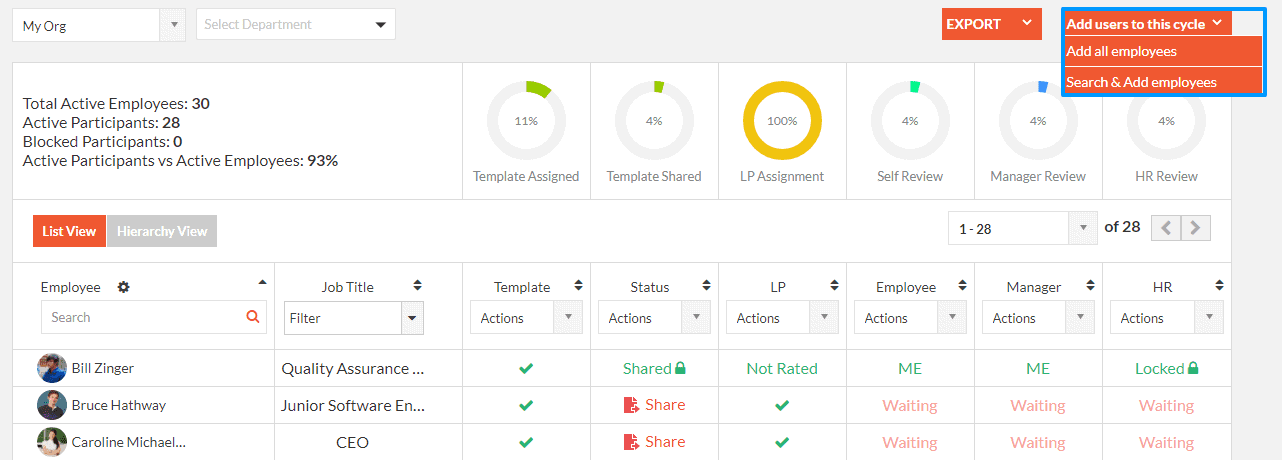Click LP checkmark in Bruce Hathway row
The width and height of the screenshot is (1282, 460).
[782, 405]
